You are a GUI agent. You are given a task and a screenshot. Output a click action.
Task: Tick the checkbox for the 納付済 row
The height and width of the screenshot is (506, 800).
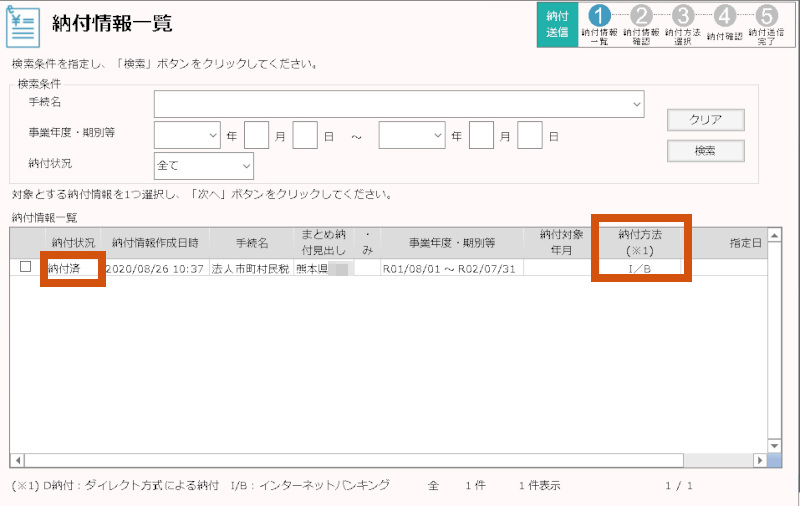[26, 266]
